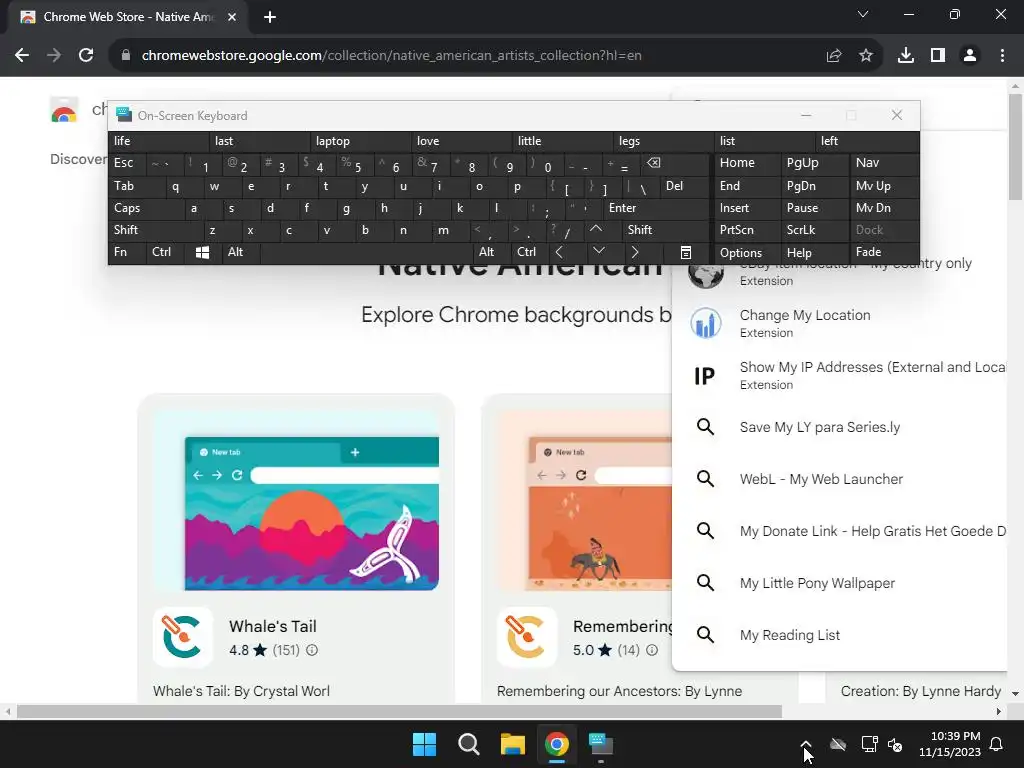Select 'WebL - My Web Launcher' suggestion
Image resolution: width=1024 pixels, height=768 pixels.
839,479
